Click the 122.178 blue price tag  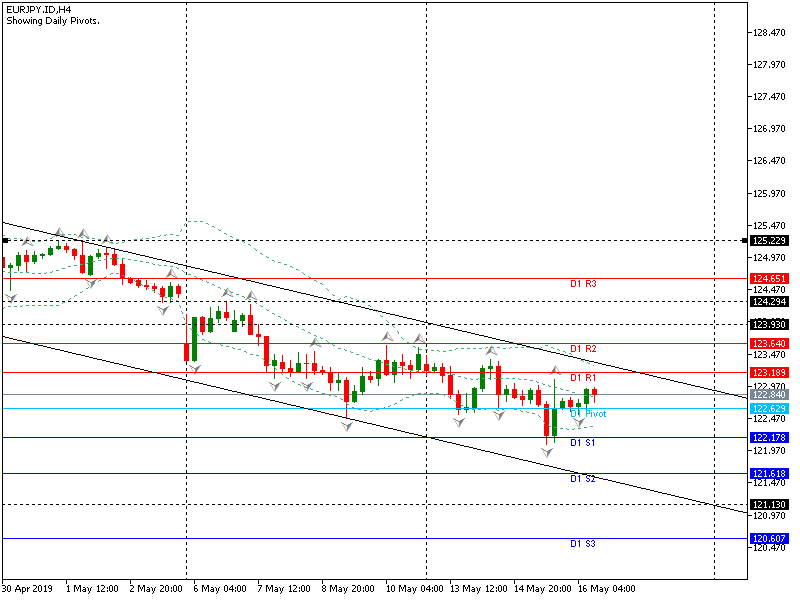coord(769,437)
